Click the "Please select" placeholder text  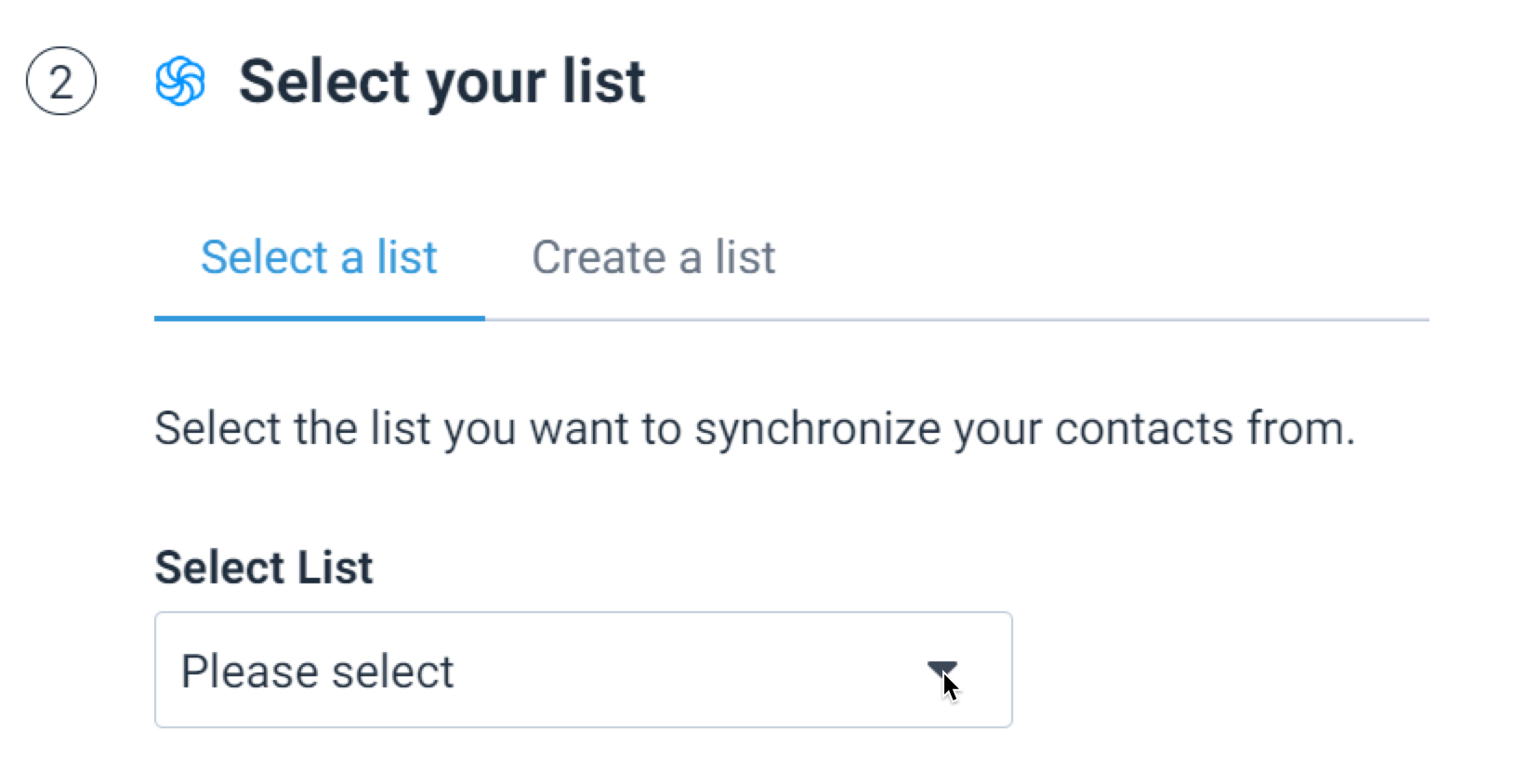(317, 672)
